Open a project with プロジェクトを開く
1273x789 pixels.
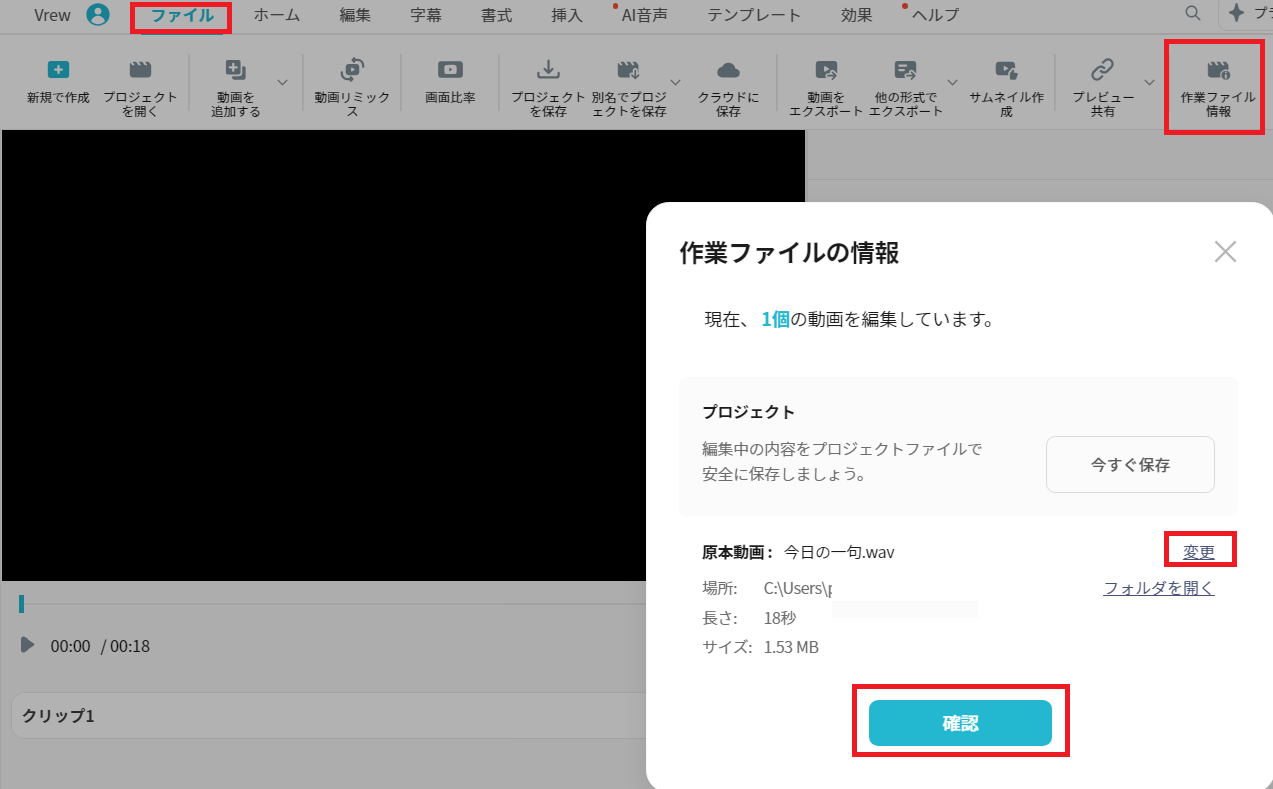[x=141, y=88]
